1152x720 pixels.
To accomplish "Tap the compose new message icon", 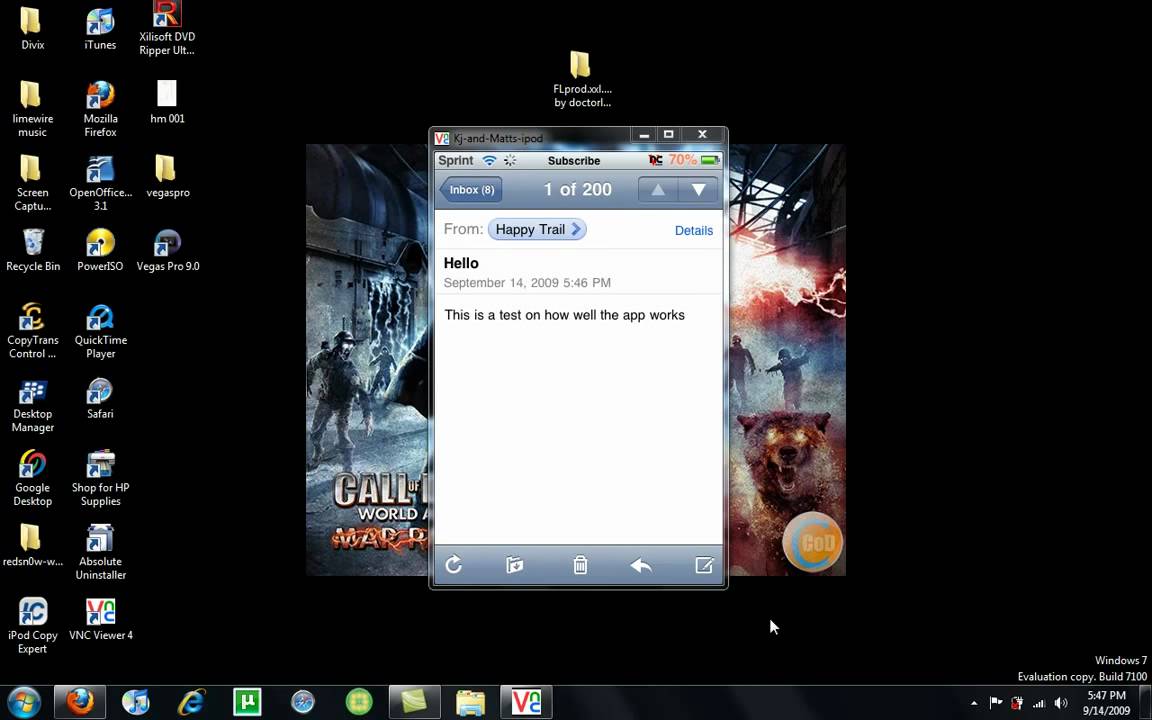I will coord(704,564).
